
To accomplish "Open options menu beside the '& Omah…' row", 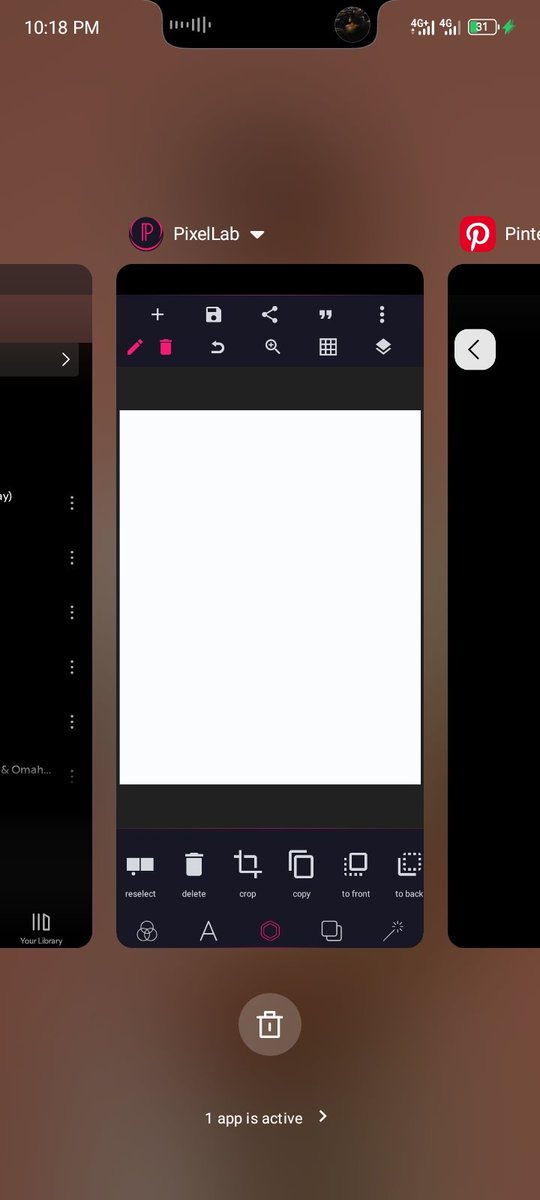I will pos(72,775).
